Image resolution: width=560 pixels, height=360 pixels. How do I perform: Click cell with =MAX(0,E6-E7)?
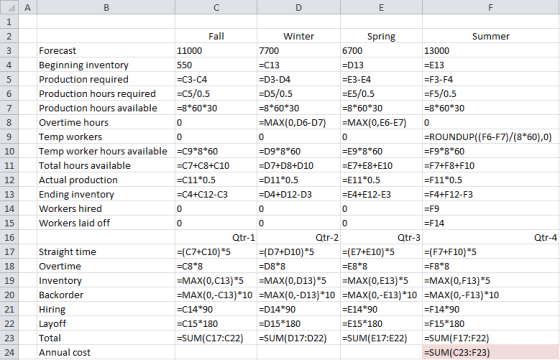(381, 122)
